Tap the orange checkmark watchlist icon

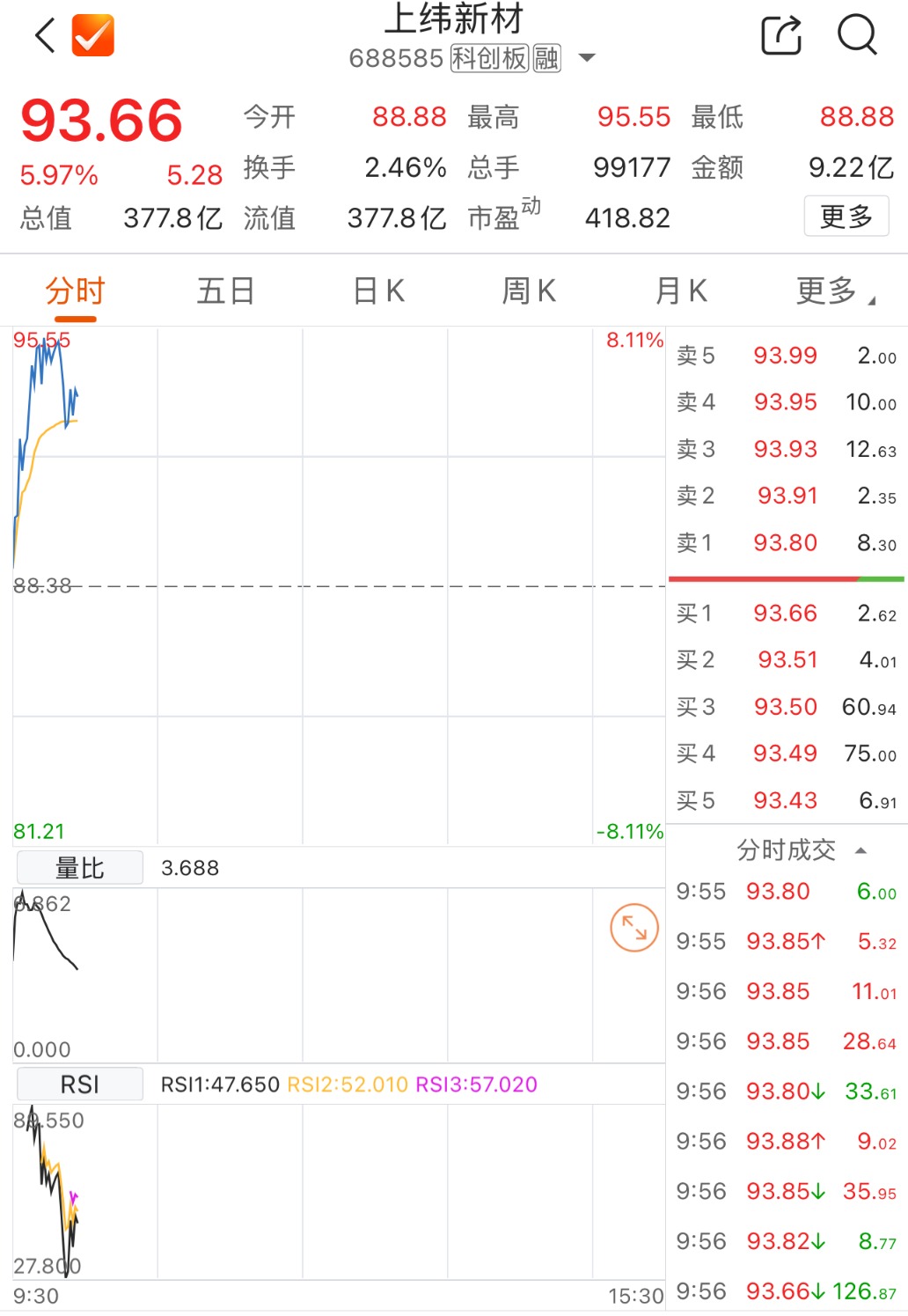[x=93, y=35]
